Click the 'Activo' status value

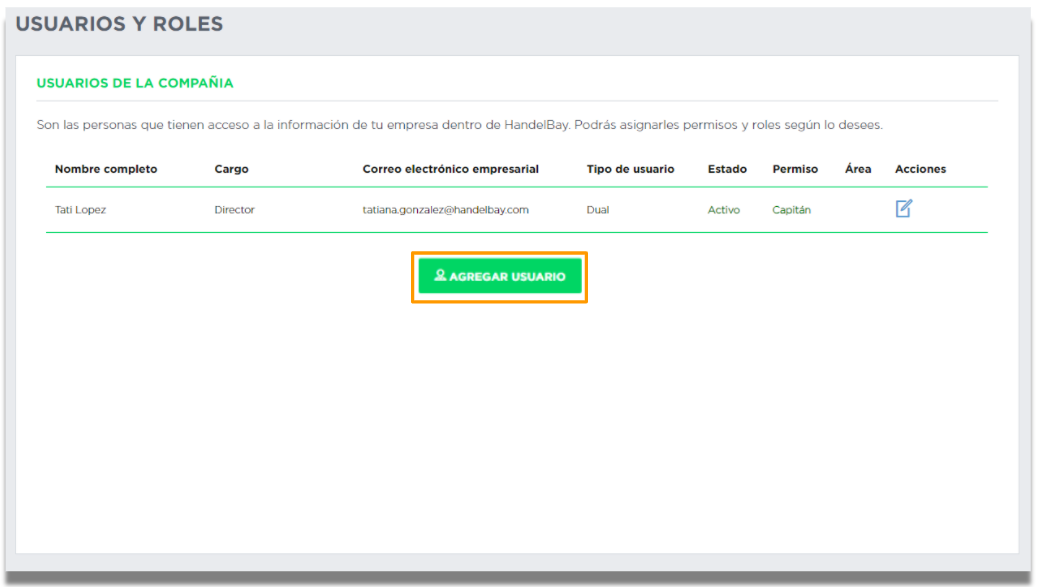[x=724, y=210]
